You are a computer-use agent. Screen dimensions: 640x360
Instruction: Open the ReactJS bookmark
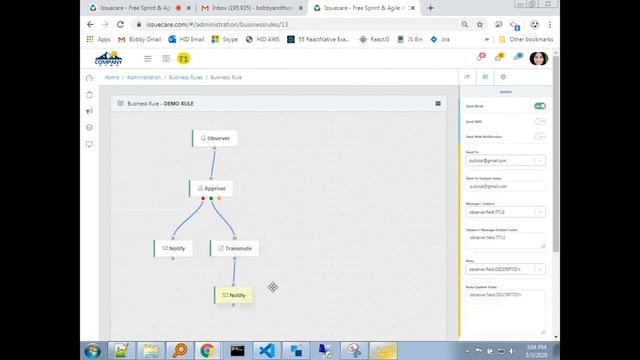coord(374,39)
